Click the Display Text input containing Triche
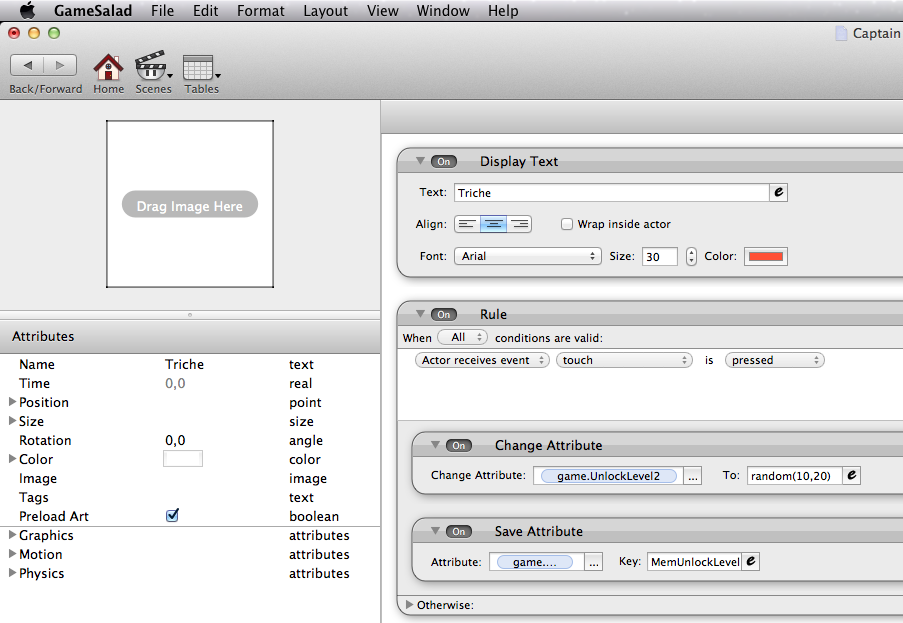 (611, 193)
